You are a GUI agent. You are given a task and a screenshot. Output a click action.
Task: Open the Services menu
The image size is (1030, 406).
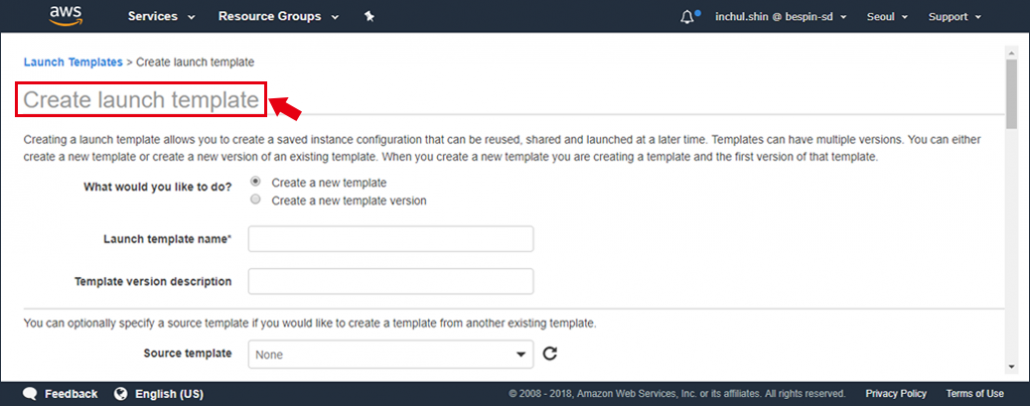tap(162, 16)
